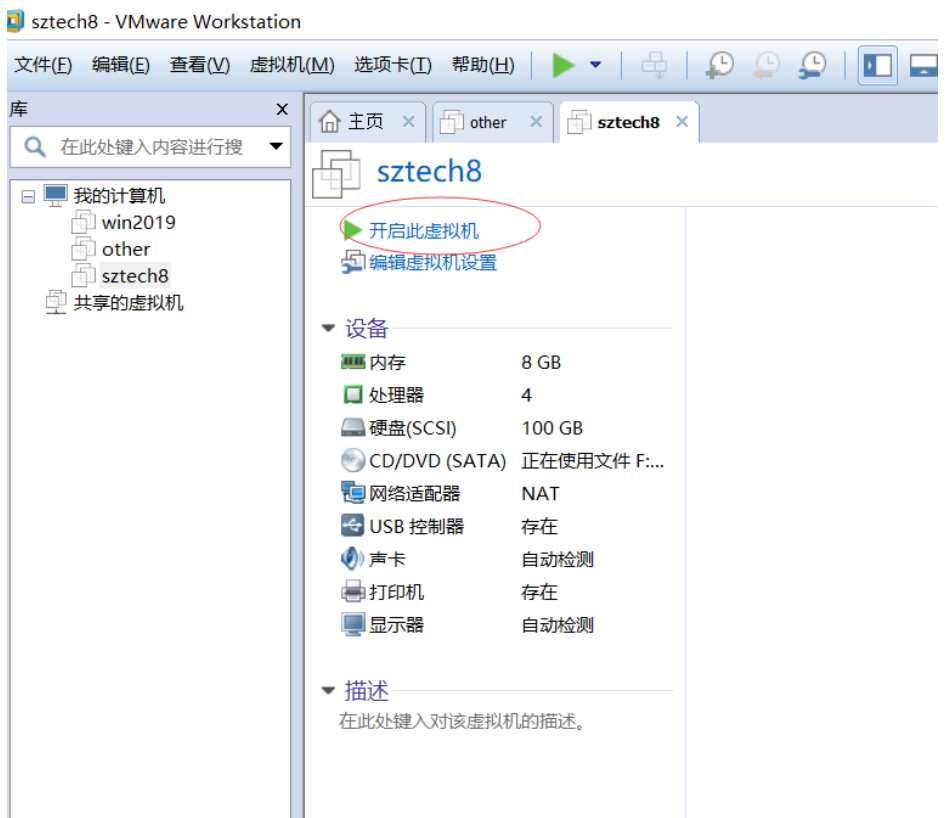Collapse the 描述 description section
This screenshot has width=948, height=818.
click(x=328, y=690)
